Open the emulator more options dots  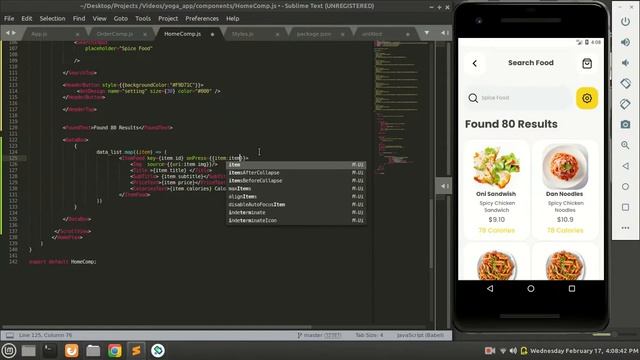click(625, 228)
